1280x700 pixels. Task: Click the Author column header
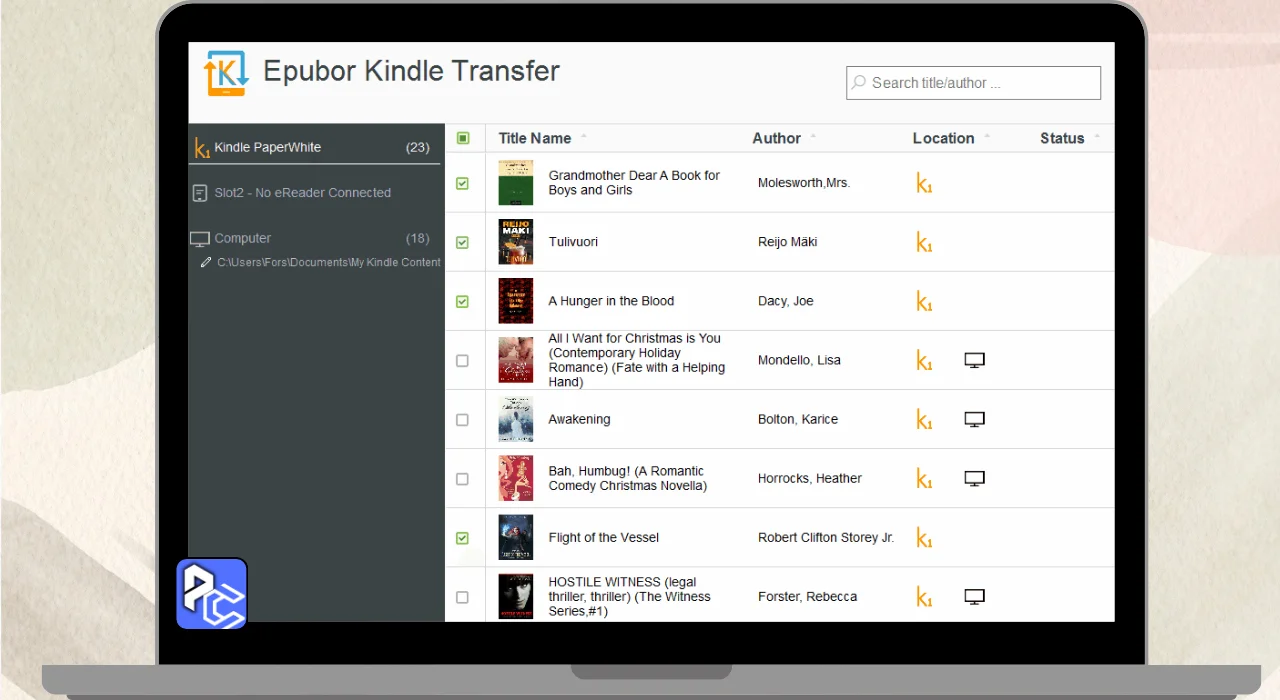tap(777, 138)
